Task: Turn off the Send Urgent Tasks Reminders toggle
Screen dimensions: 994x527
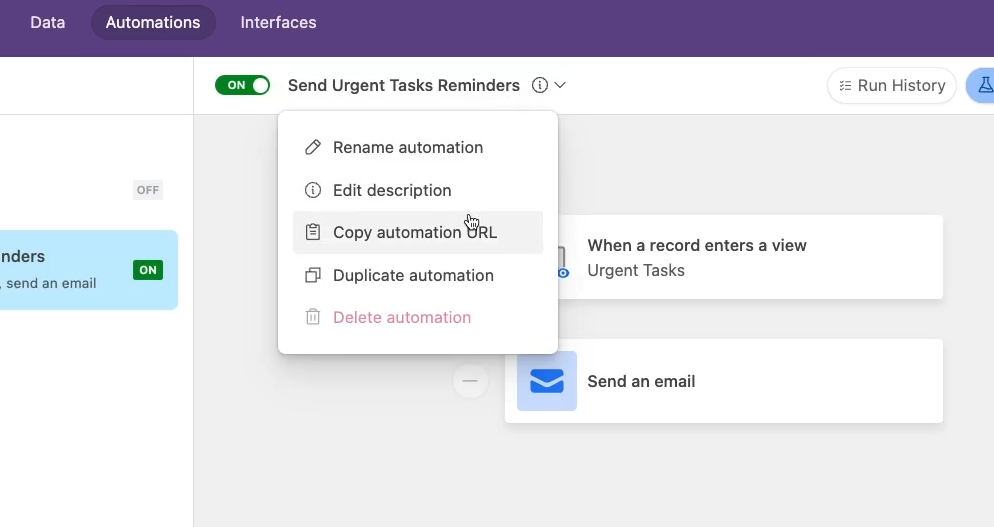Action: (242, 85)
